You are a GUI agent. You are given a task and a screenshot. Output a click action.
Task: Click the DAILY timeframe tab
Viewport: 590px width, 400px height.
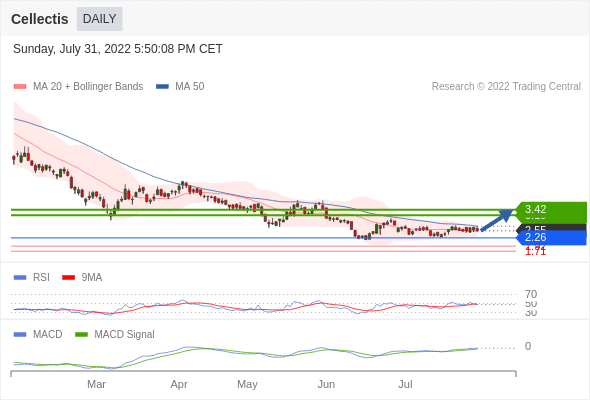[x=99, y=19]
